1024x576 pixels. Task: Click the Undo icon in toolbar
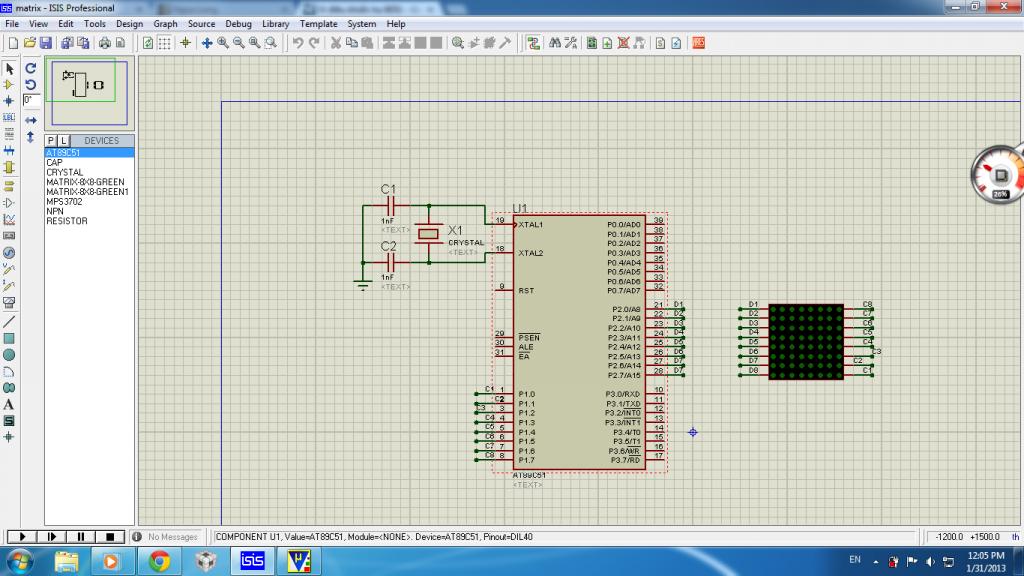298,43
